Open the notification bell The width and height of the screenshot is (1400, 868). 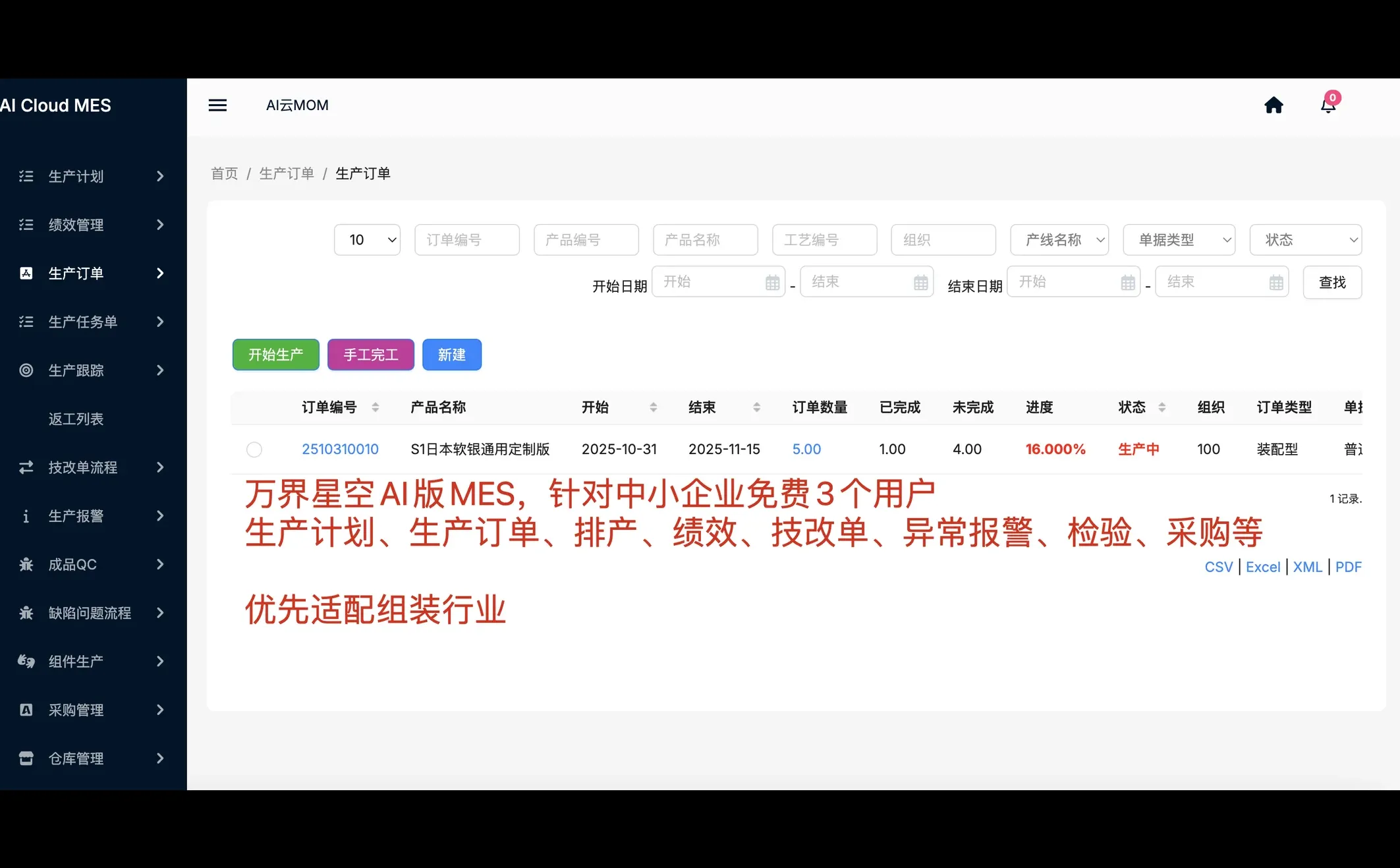click(1327, 106)
